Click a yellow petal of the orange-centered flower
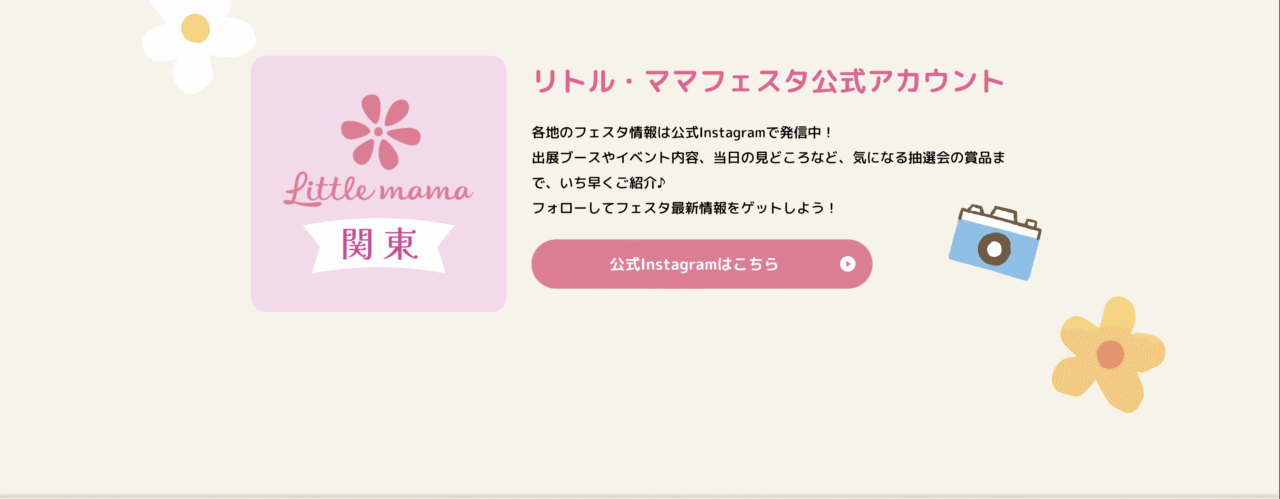 (x=1116, y=317)
